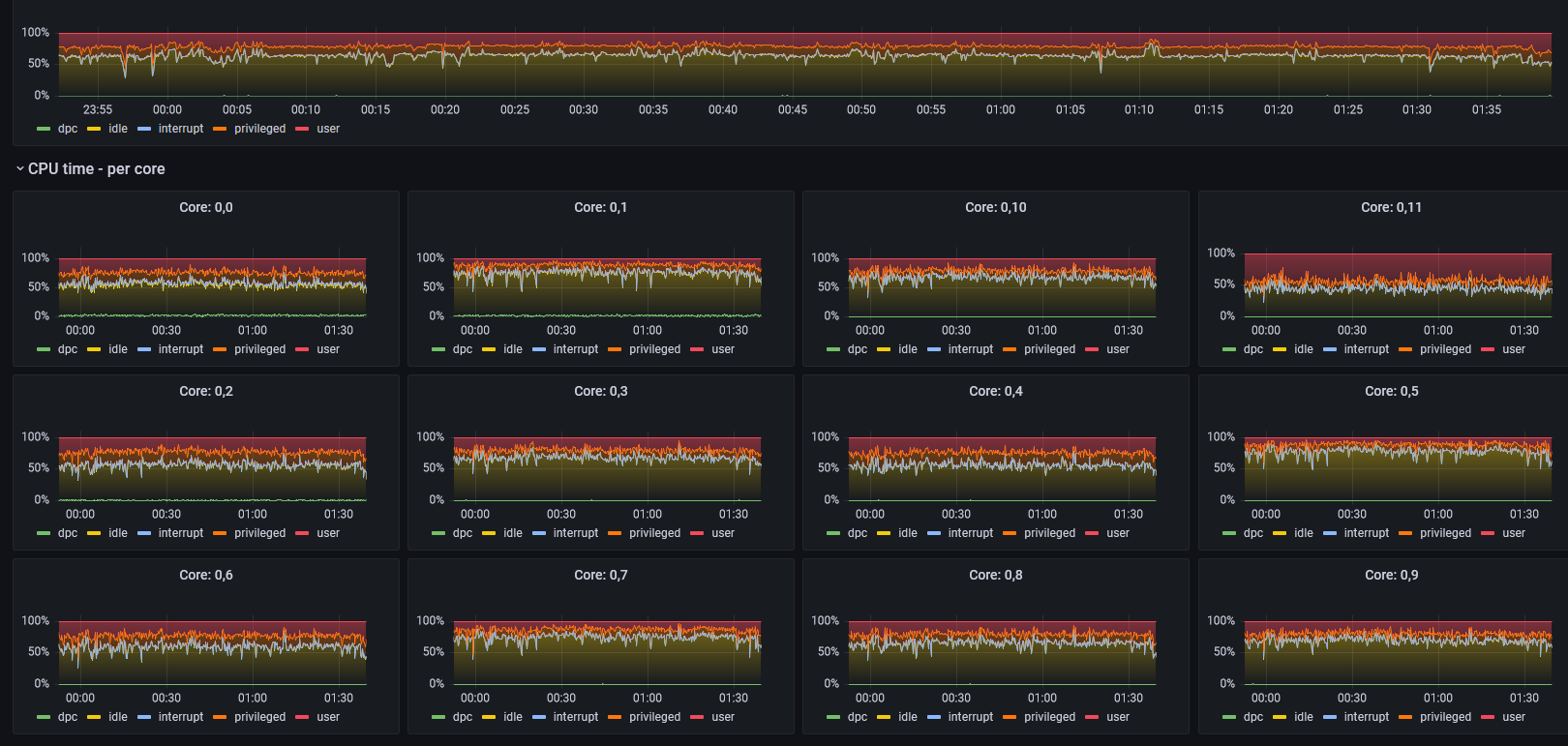Screen dimensions: 1568x746
Task: Toggle dpc series in top overview legend
Action: click(x=68, y=129)
